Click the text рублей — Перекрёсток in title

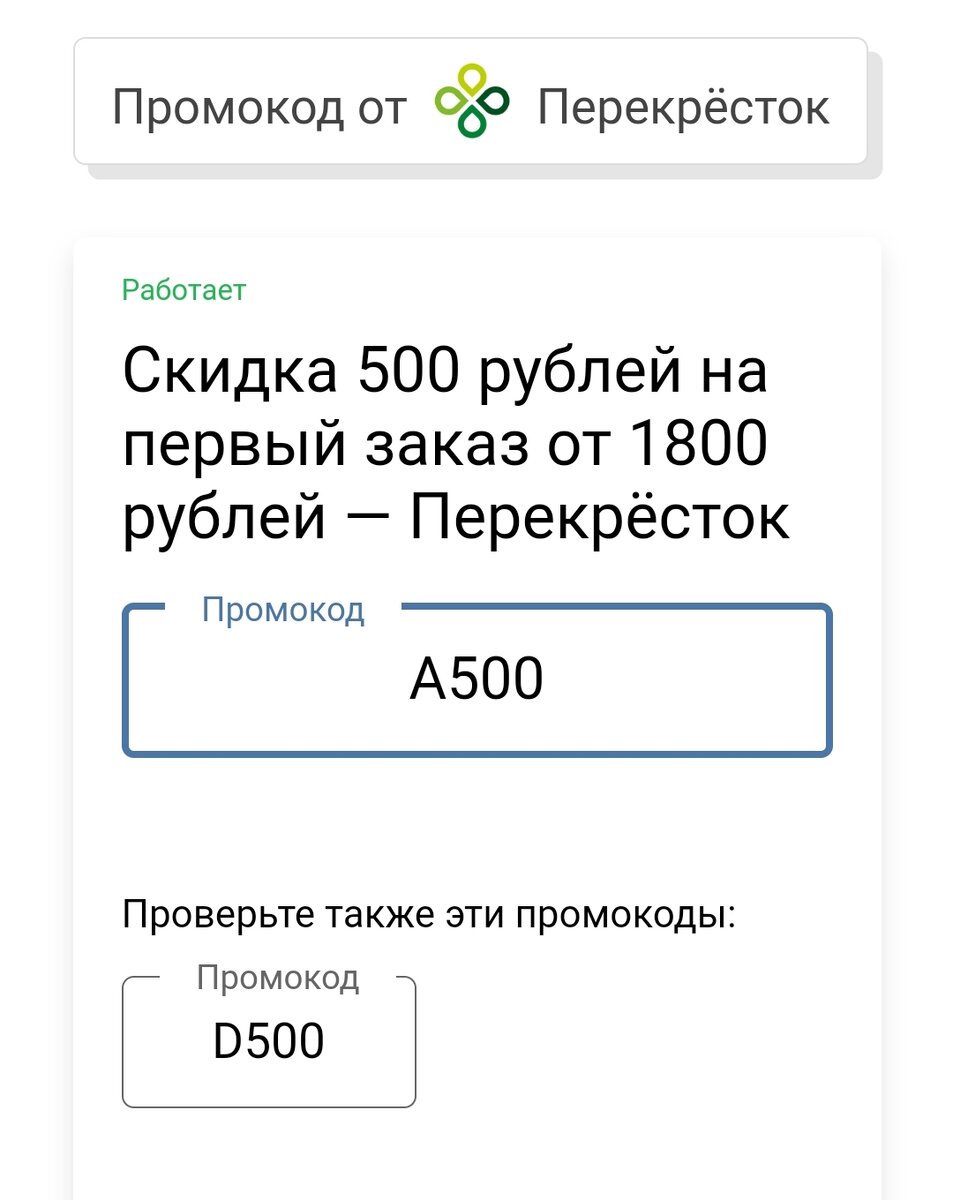pos(456,520)
